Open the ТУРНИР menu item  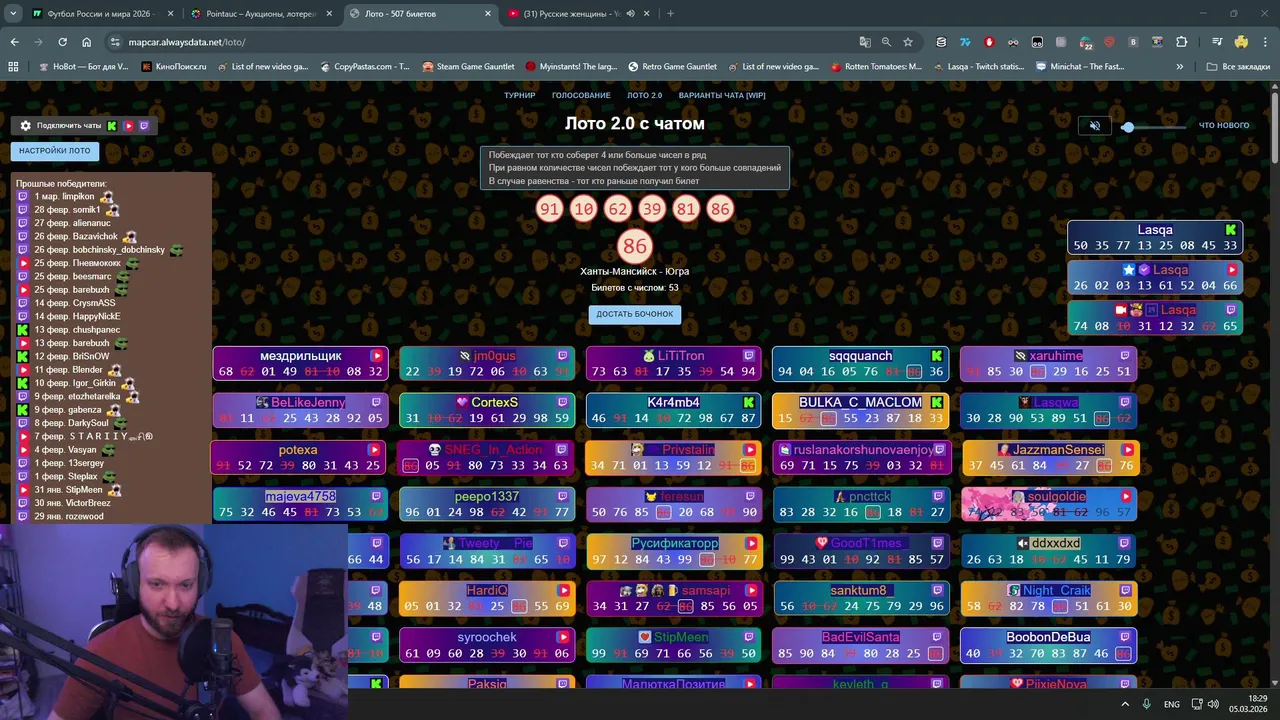click(x=519, y=95)
